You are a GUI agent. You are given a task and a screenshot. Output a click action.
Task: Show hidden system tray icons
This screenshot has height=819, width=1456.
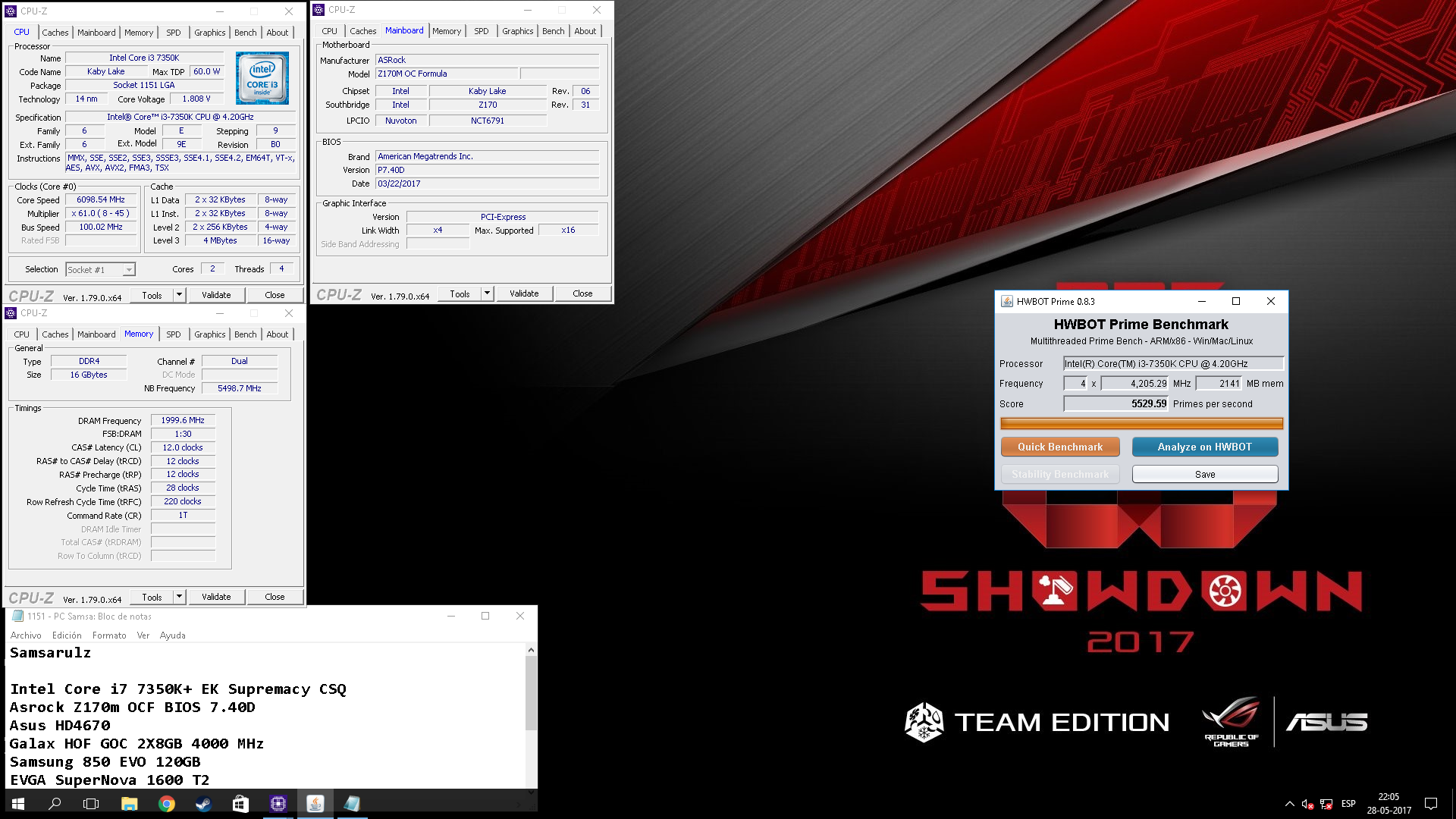pos(1289,804)
